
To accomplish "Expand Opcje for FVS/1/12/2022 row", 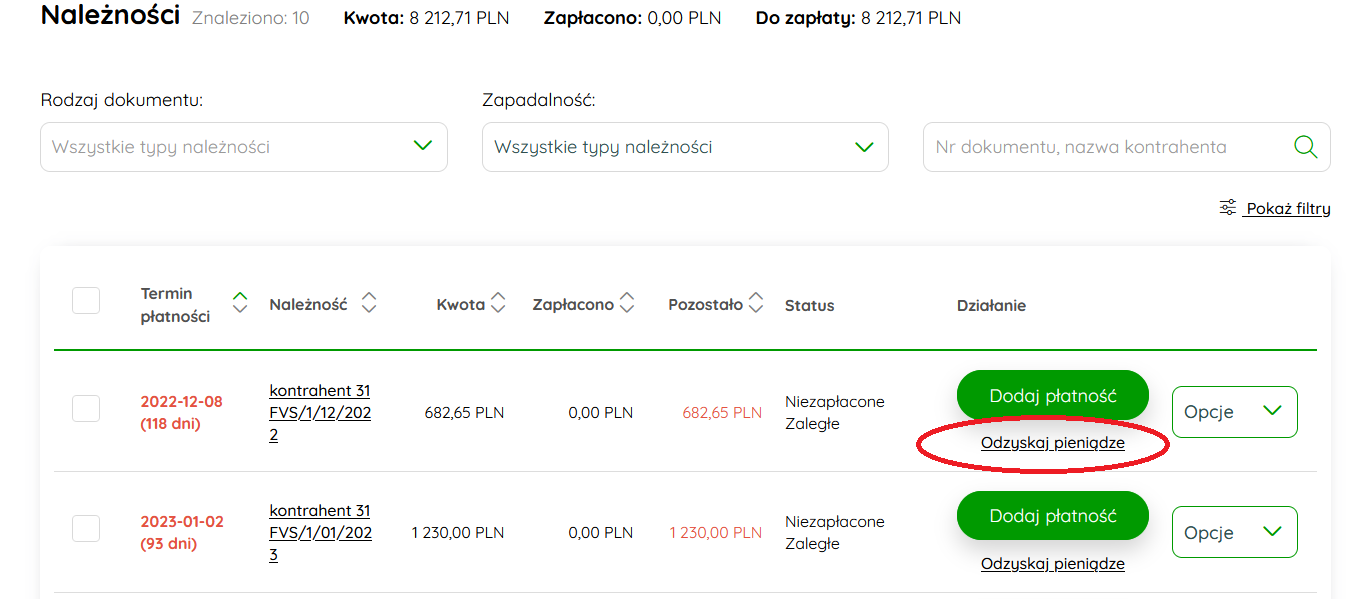I will pyautogui.click(x=1235, y=412).
